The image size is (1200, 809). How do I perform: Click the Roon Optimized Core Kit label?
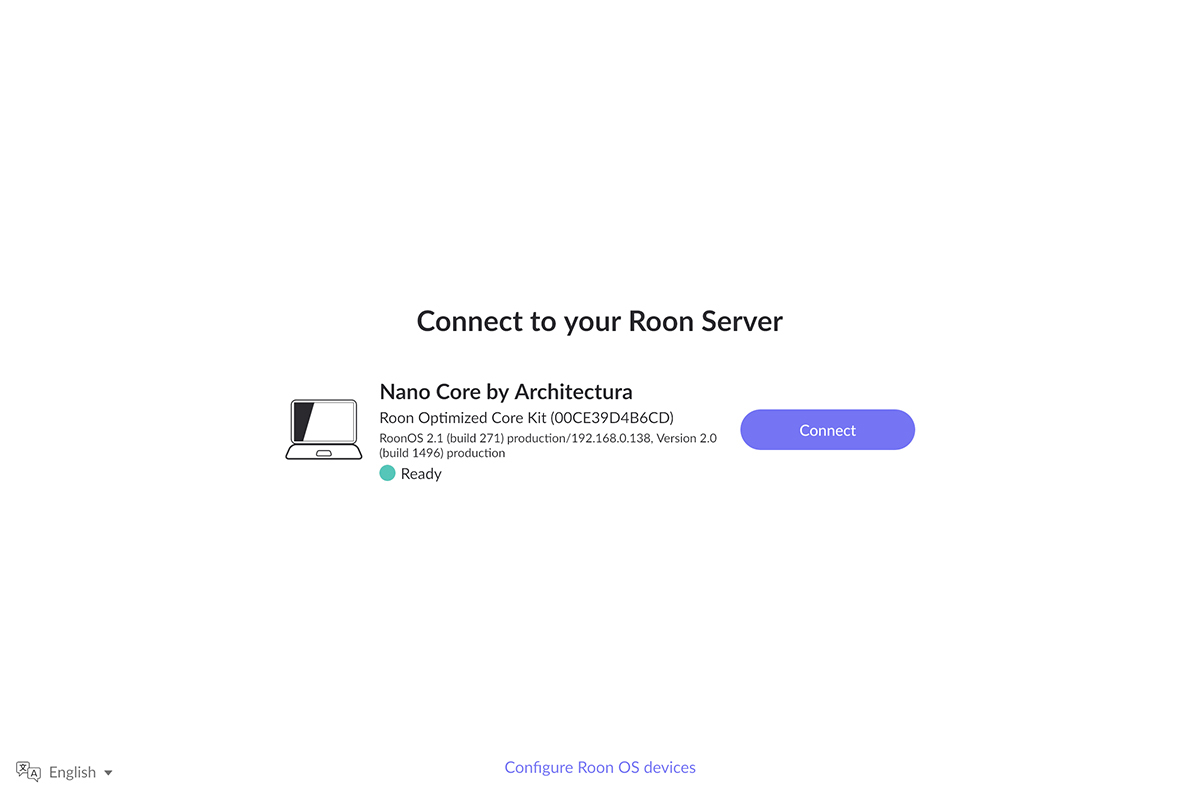463,418
